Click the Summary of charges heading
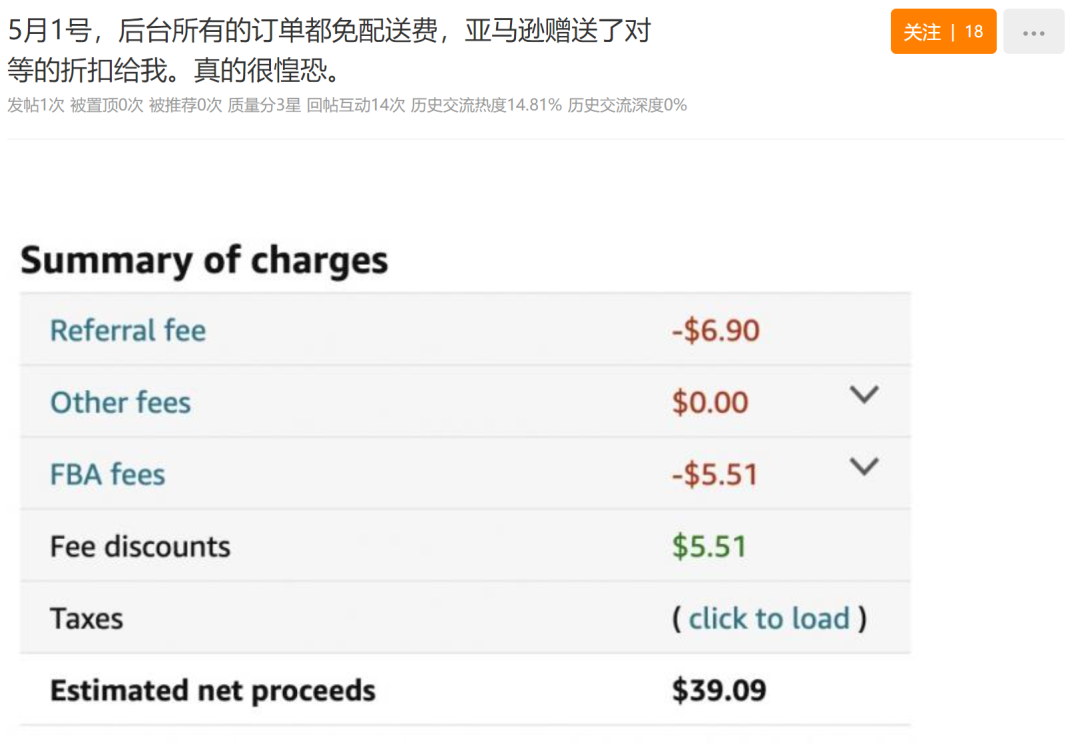The height and width of the screenshot is (748, 1080). click(205, 260)
